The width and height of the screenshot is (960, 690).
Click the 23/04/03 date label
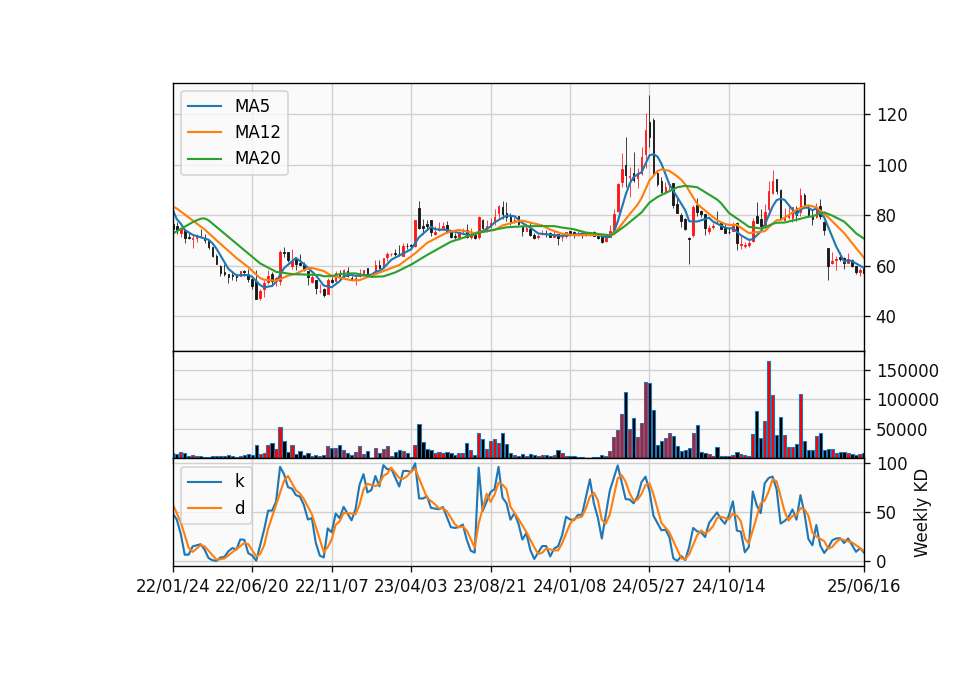pyautogui.click(x=411, y=586)
